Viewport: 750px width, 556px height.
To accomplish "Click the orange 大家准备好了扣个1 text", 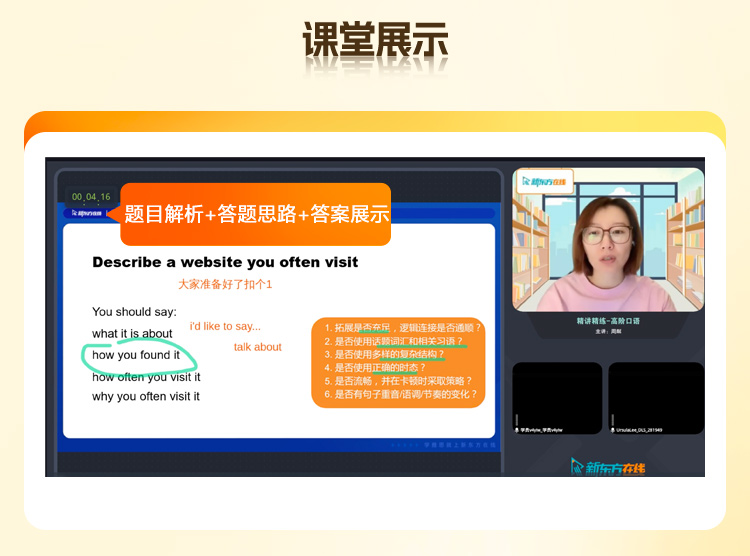I will pyautogui.click(x=225, y=285).
